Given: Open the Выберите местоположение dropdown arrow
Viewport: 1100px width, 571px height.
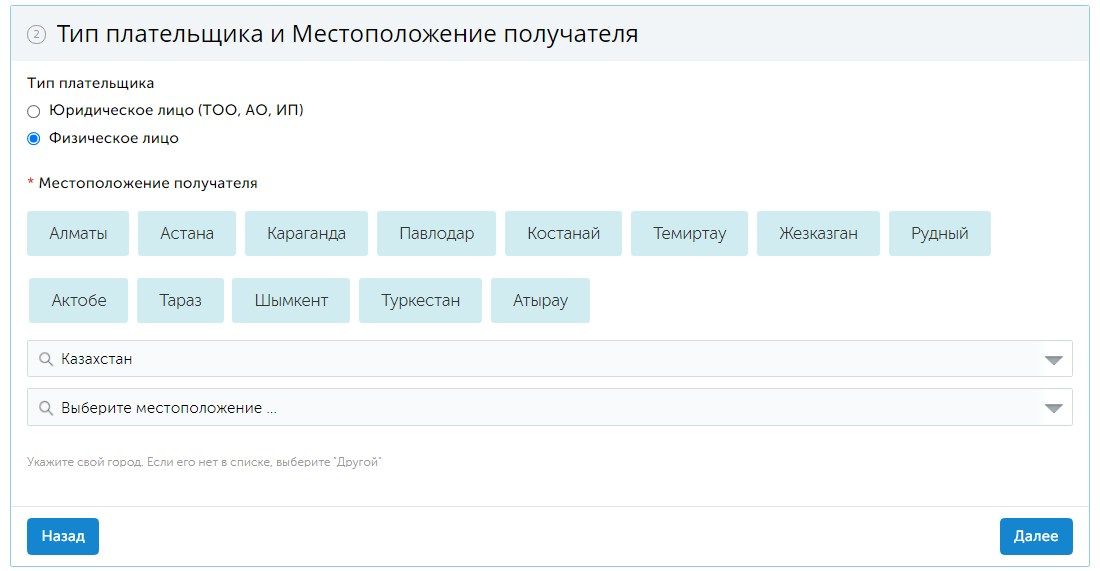Looking at the screenshot, I should (1053, 407).
